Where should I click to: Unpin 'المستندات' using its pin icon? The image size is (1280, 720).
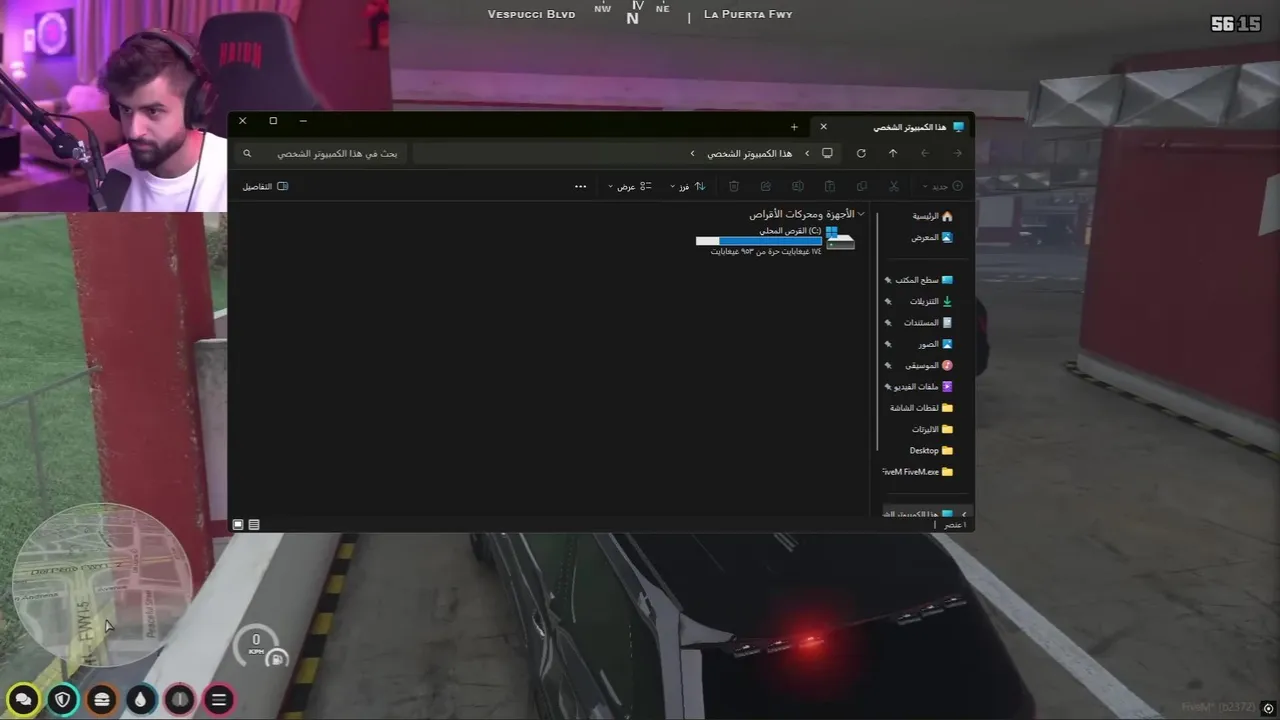(x=888, y=323)
